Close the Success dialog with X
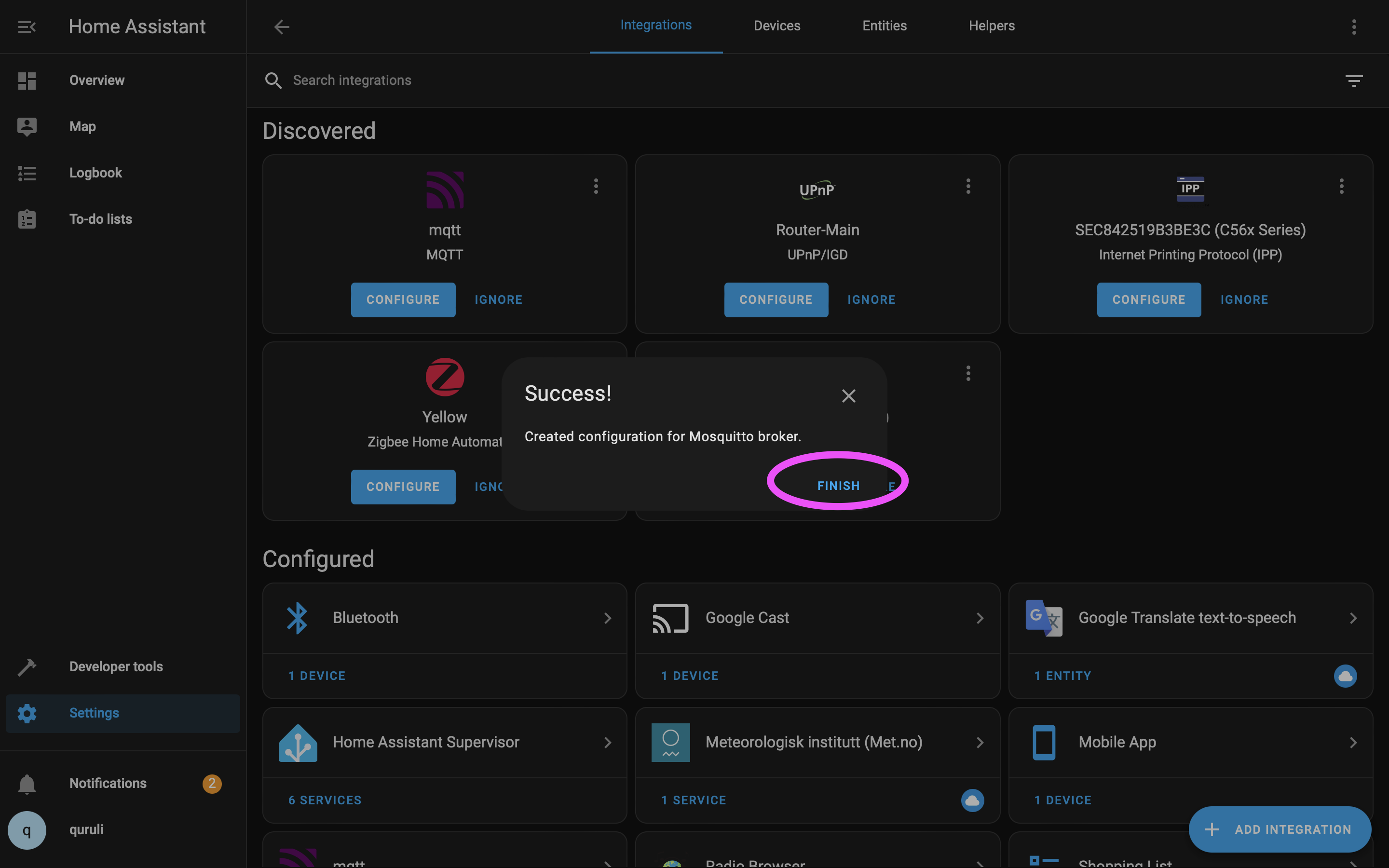 tap(848, 395)
